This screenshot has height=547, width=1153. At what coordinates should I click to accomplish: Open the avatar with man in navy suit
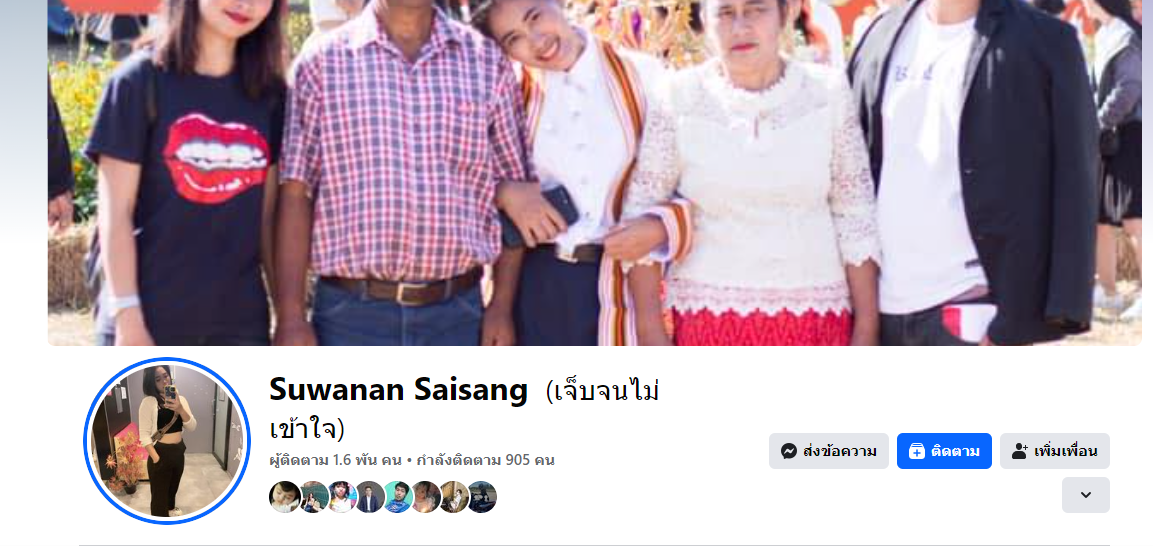click(370, 497)
